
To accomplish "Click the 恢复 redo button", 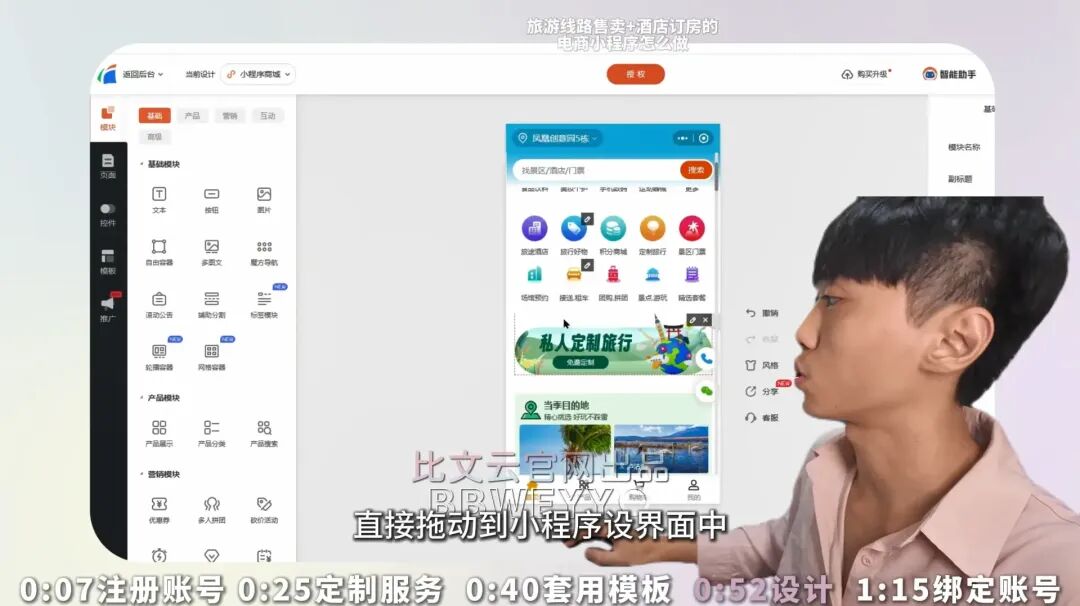I will (x=762, y=339).
